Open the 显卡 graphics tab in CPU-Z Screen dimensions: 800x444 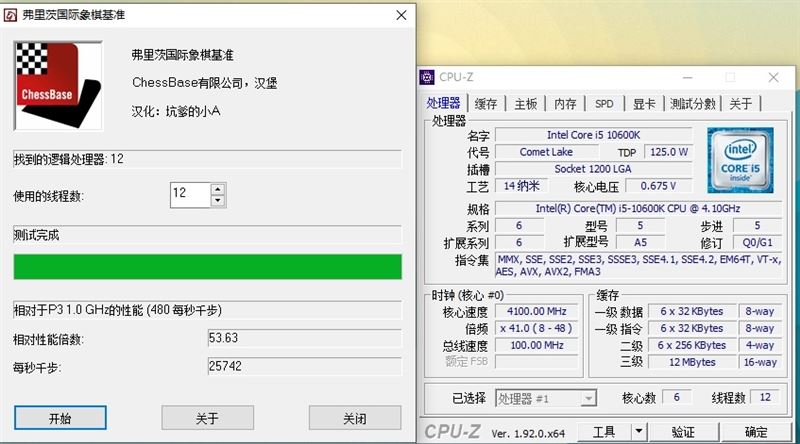644,104
